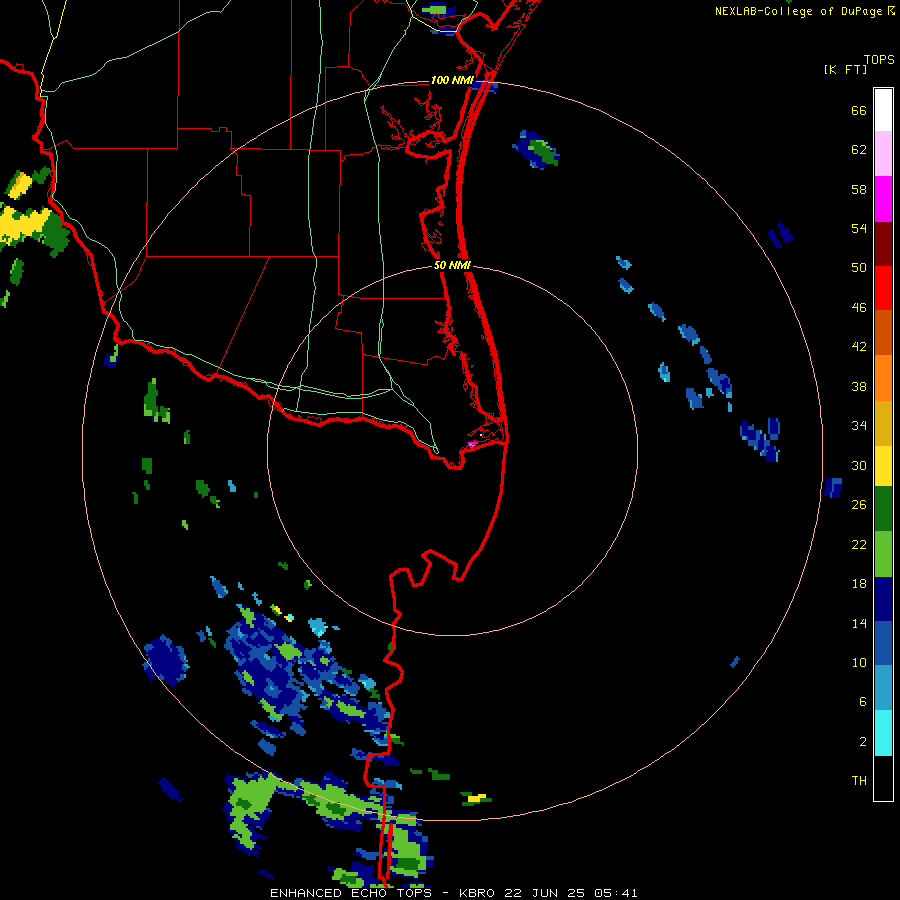
Task: Pick the dark orange legend swatch
Action: click(x=883, y=333)
